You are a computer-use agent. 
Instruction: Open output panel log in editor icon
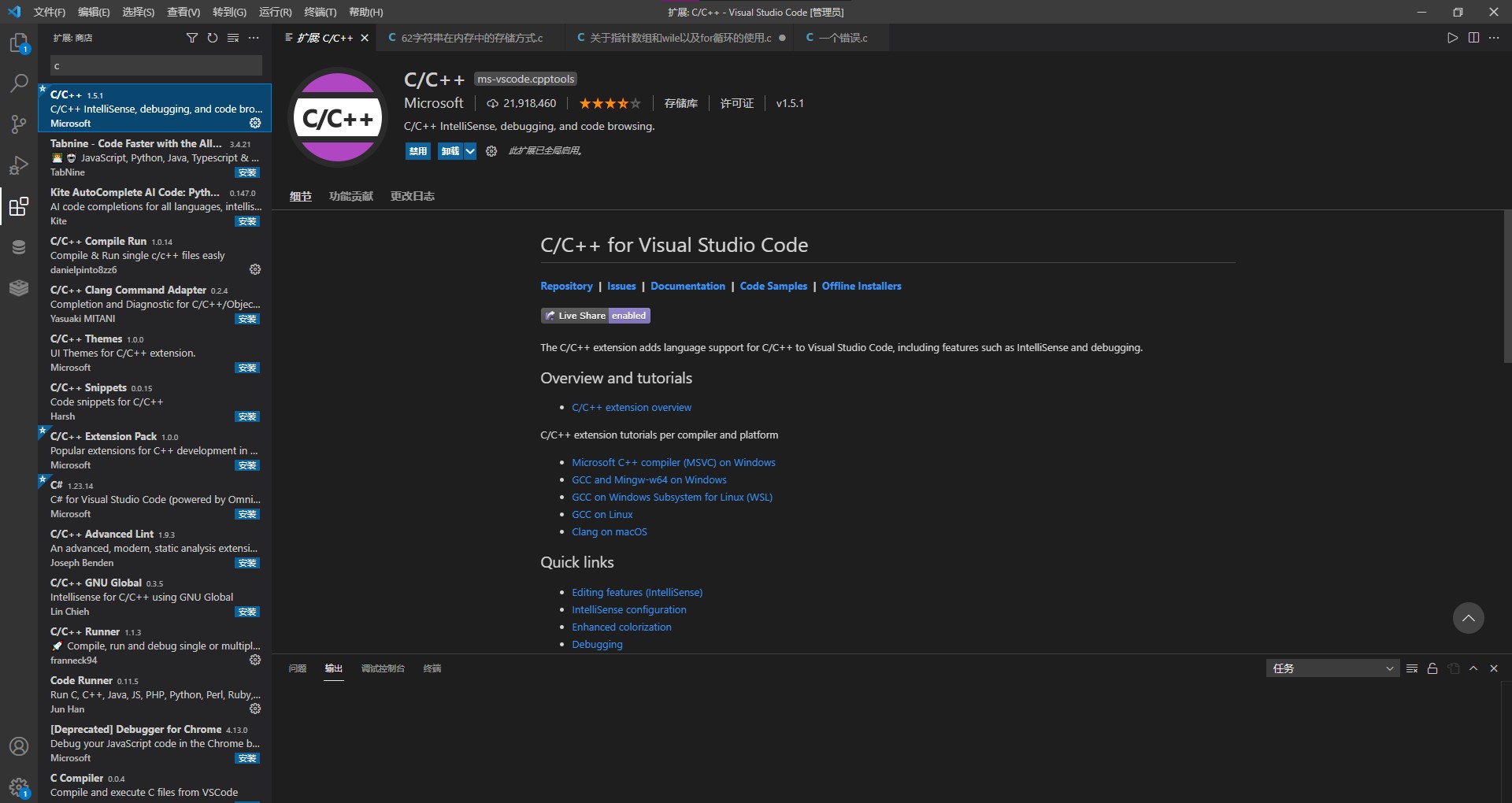point(1454,668)
